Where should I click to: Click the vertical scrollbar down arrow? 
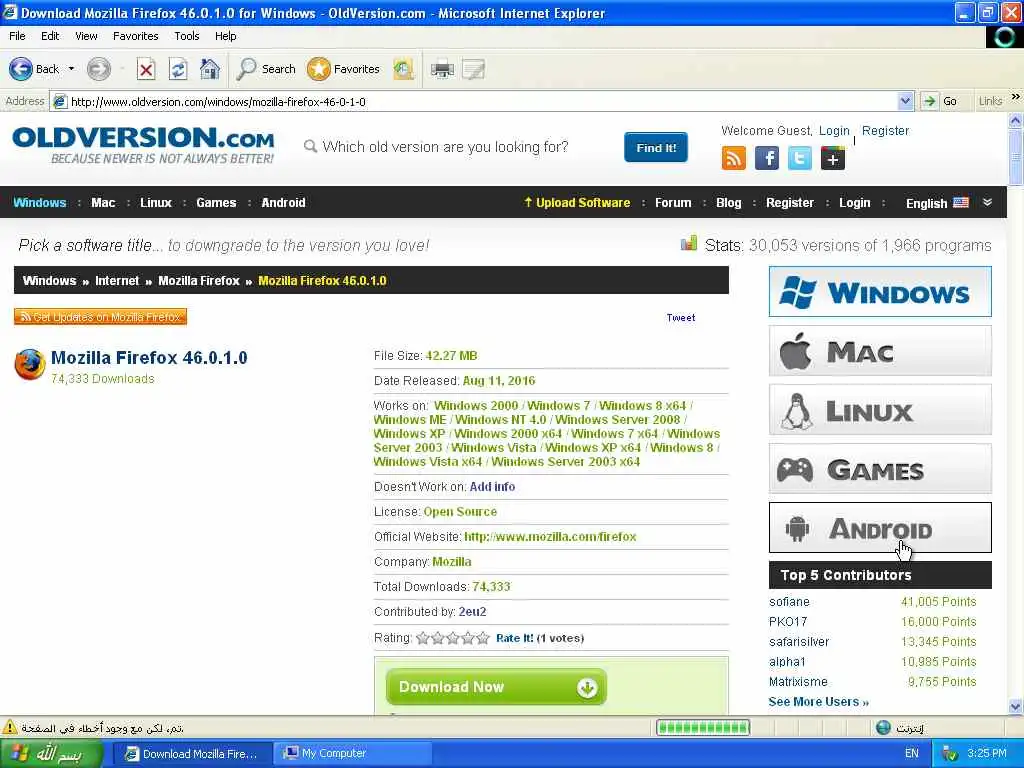pos(1015,706)
